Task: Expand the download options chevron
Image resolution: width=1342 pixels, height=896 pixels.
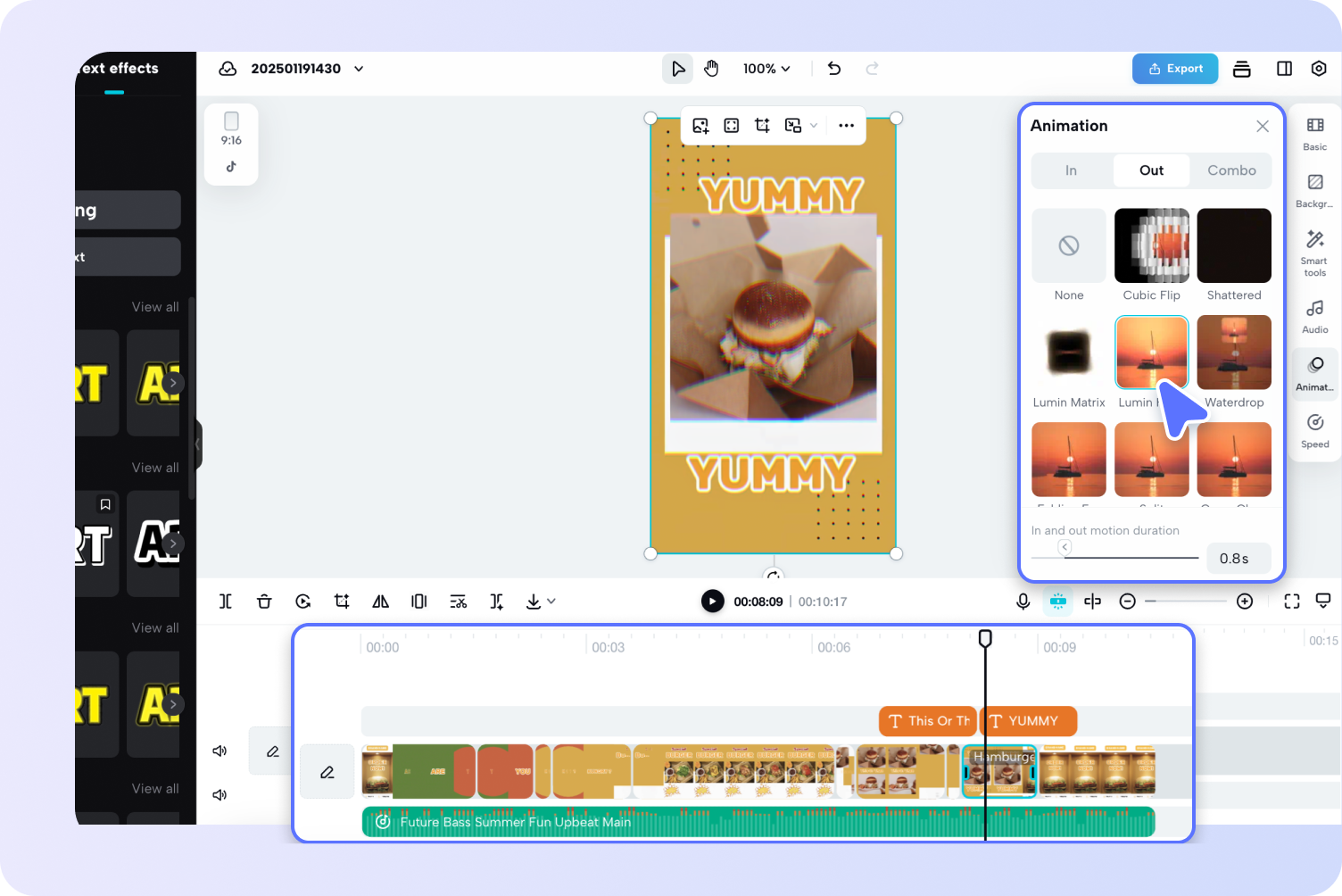Action: (x=553, y=601)
